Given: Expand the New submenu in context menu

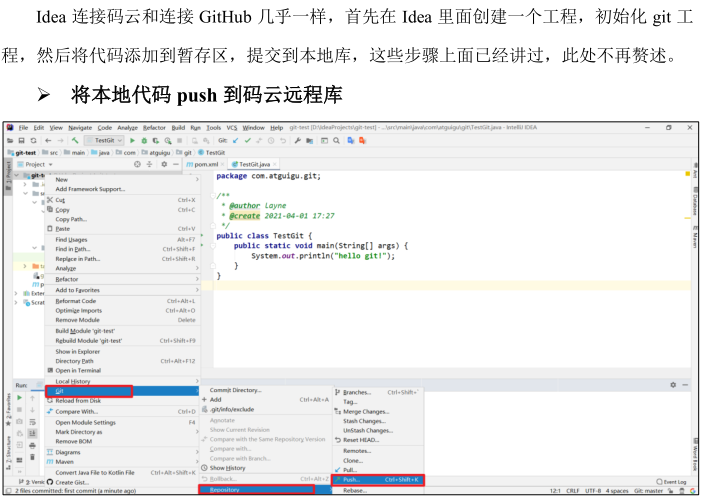Looking at the screenshot, I should coord(122,179).
